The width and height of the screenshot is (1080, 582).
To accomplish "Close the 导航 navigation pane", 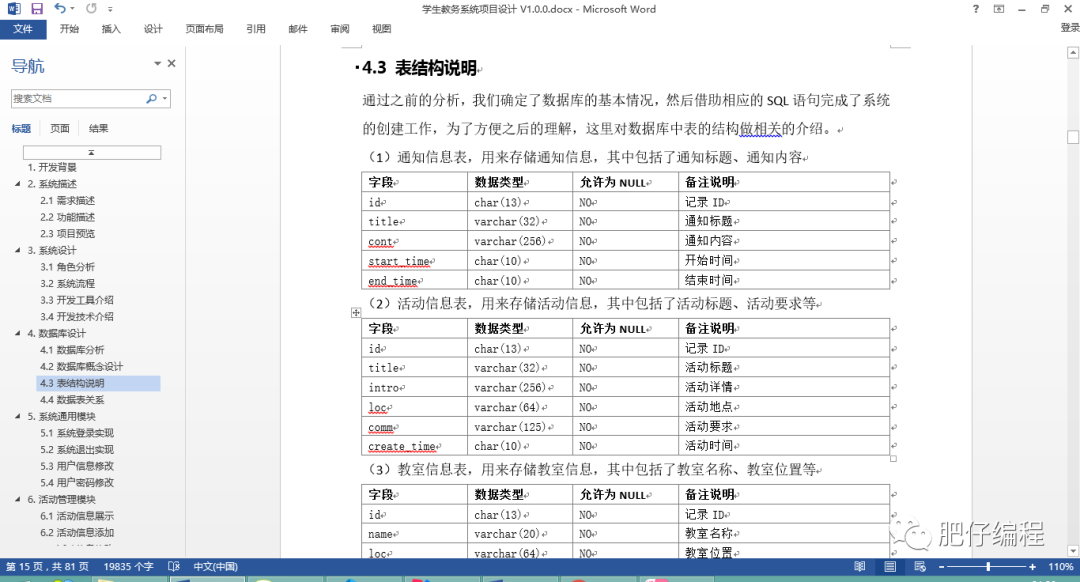I will 172,63.
